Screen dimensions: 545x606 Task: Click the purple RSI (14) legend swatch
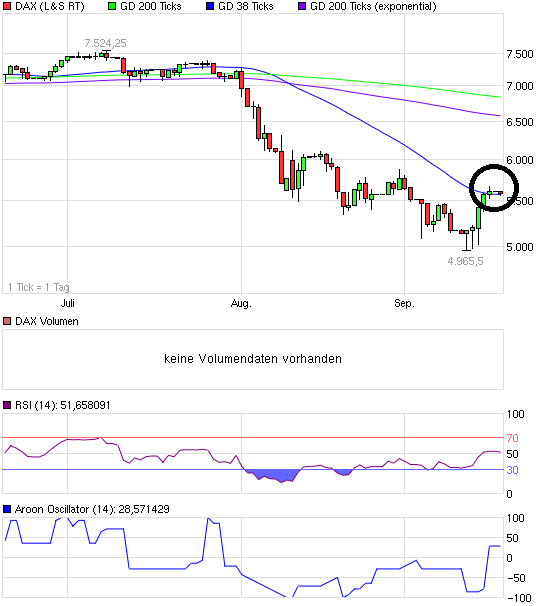7,405
